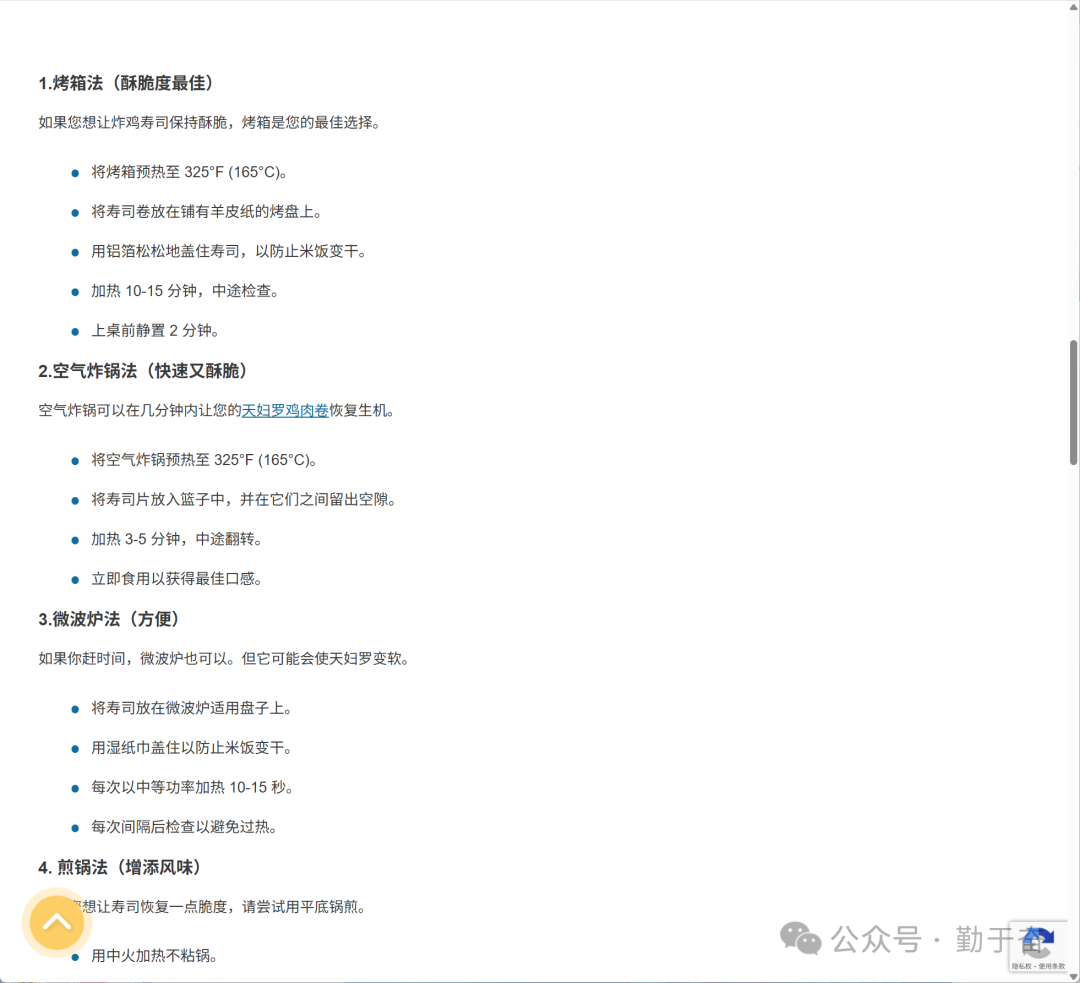Viewport: 1080px width, 983px height.
Task: Click the reCAPTCHA logo badge
Action: [1038, 942]
